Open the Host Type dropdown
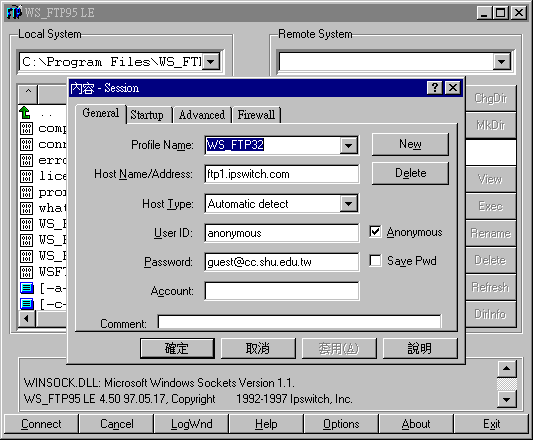Viewport: 533px width, 440px height. (348, 204)
